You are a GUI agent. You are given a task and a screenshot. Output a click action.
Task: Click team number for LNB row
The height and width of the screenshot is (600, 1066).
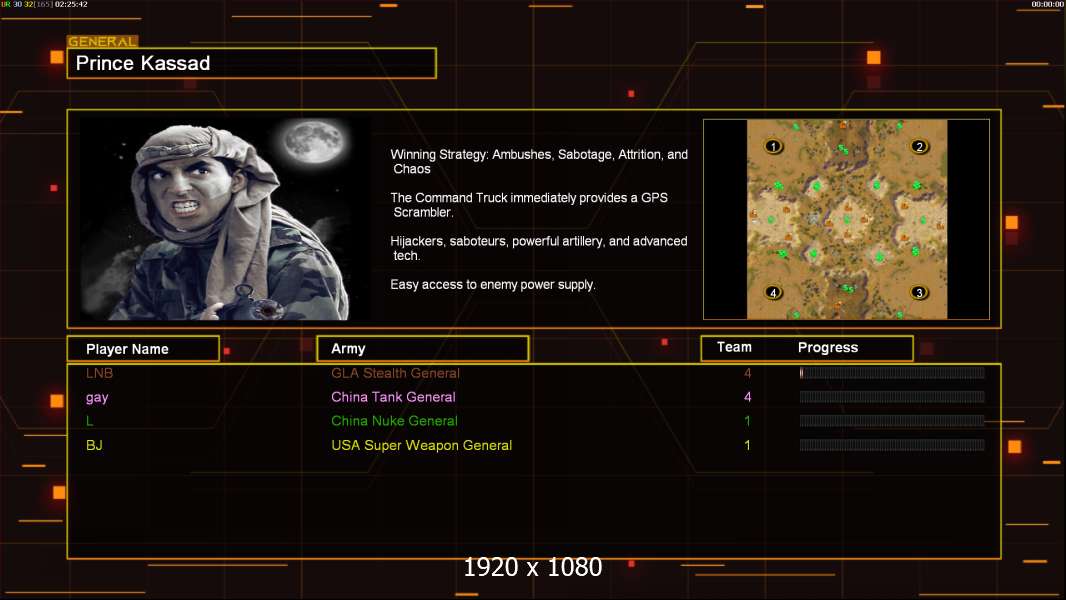click(747, 373)
